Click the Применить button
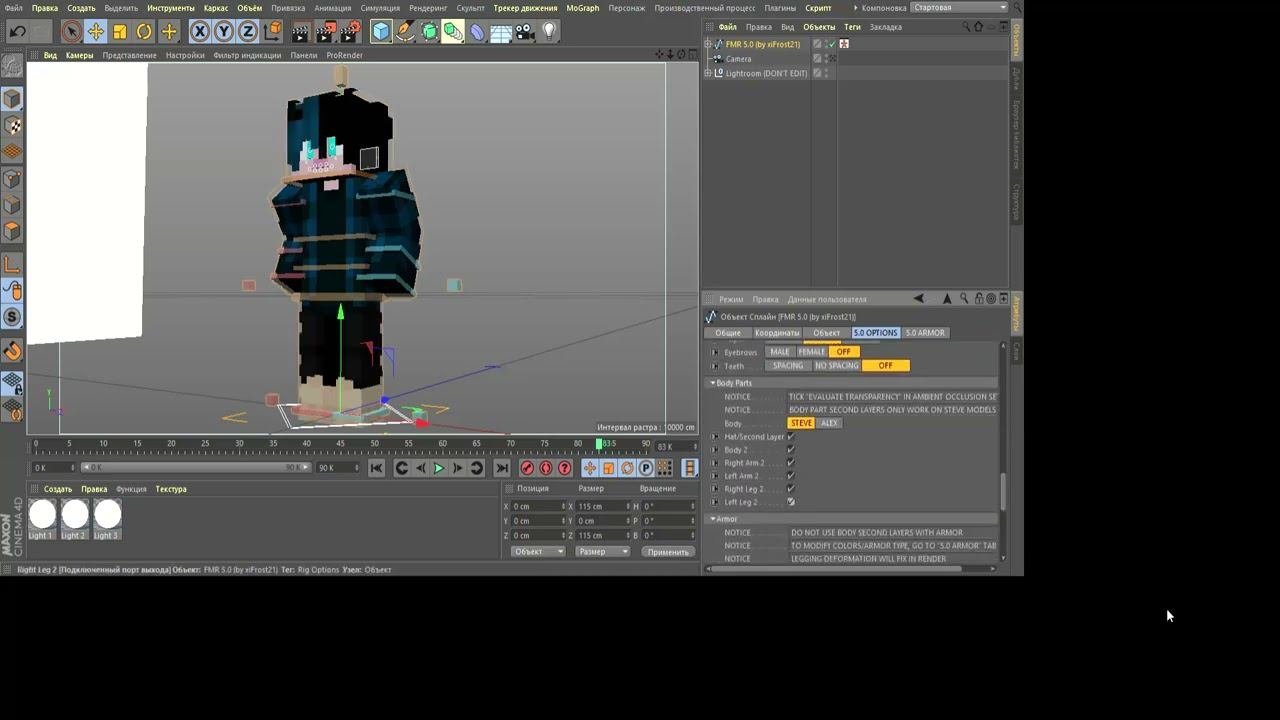Image resolution: width=1280 pixels, height=720 pixels. 667,552
